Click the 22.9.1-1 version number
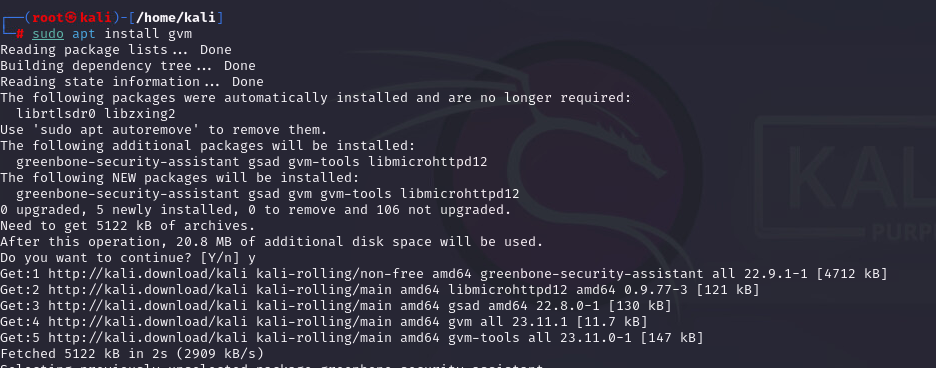The image size is (936, 368). [775, 274]
